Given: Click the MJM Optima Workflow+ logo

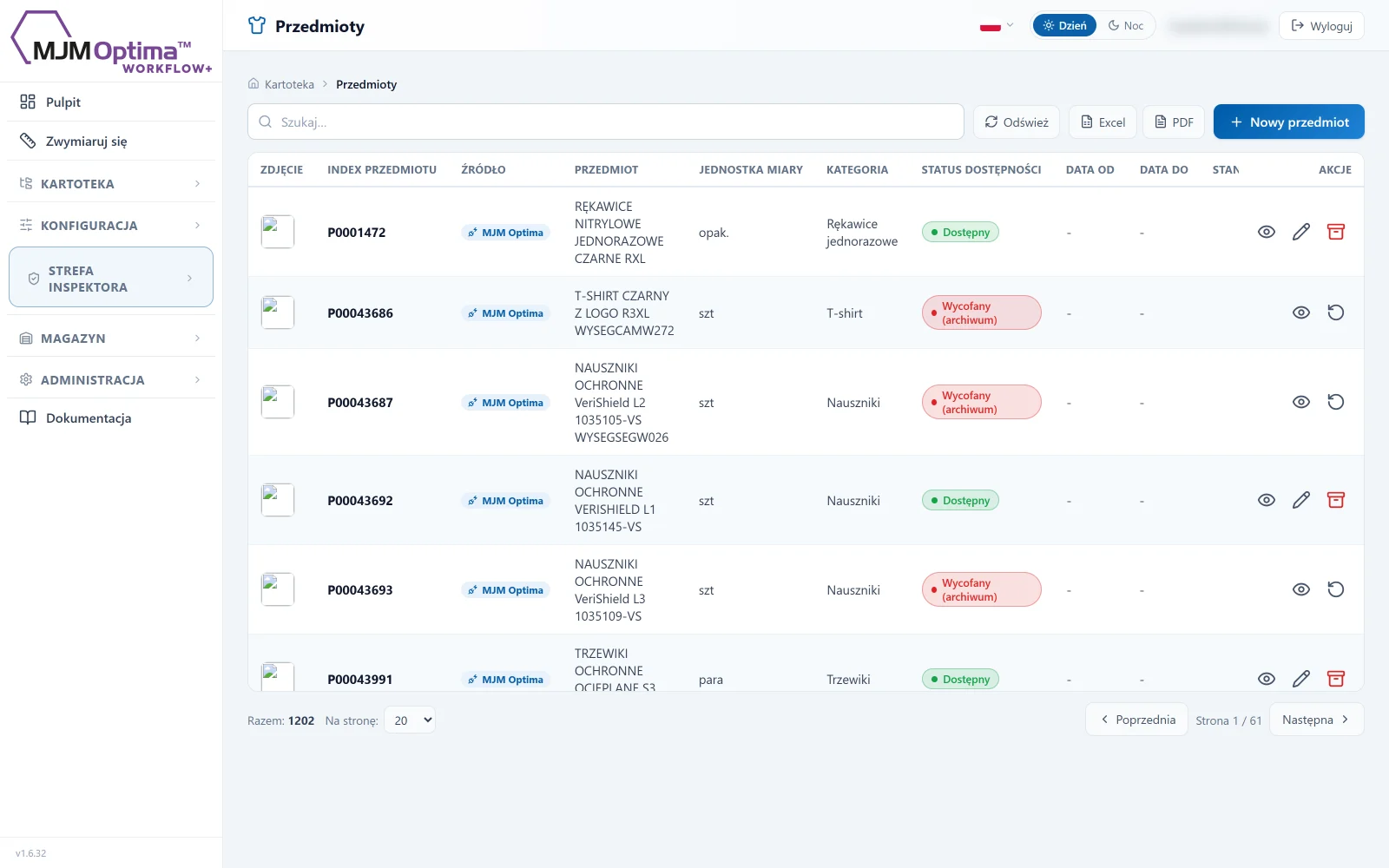Looking at the screenshot, I should (111, 43).
